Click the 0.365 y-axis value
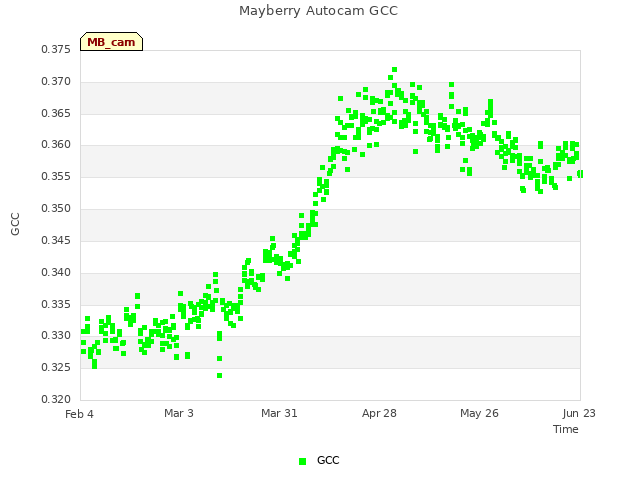 [x=56, y=113]
